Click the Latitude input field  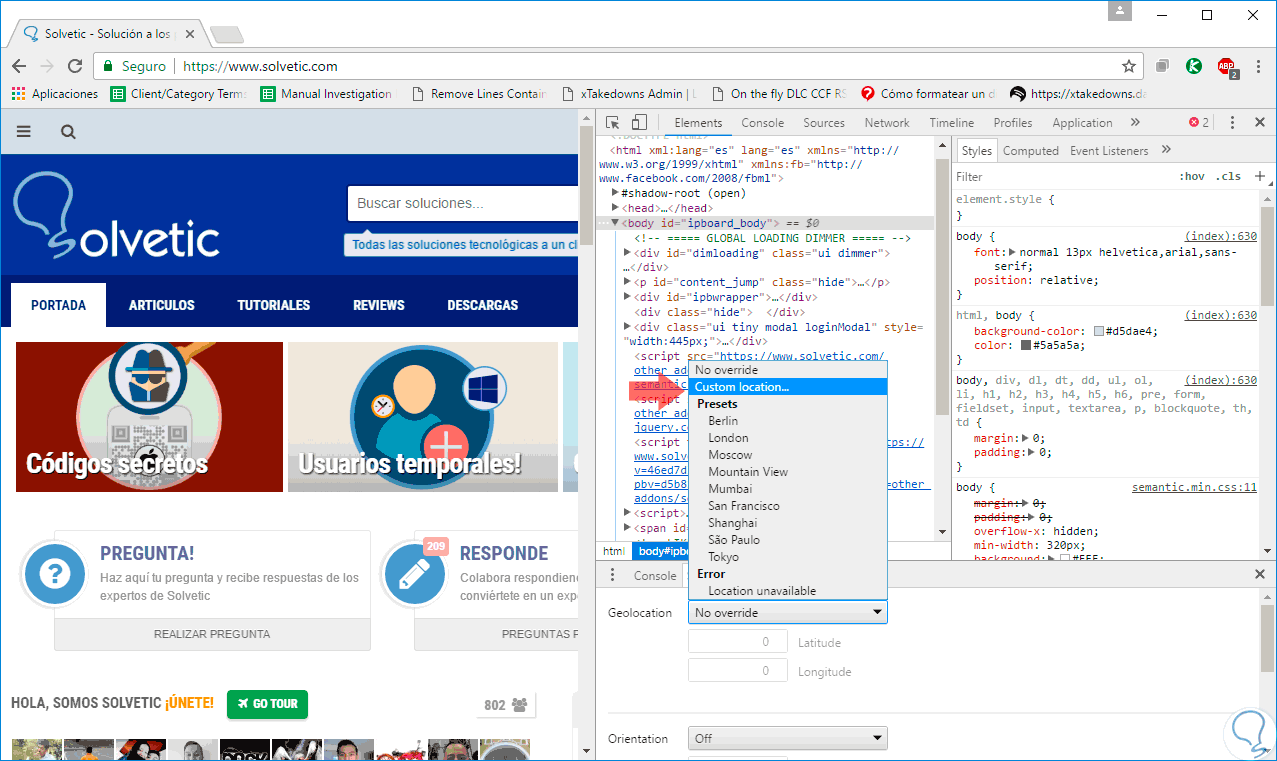[739, 643]
